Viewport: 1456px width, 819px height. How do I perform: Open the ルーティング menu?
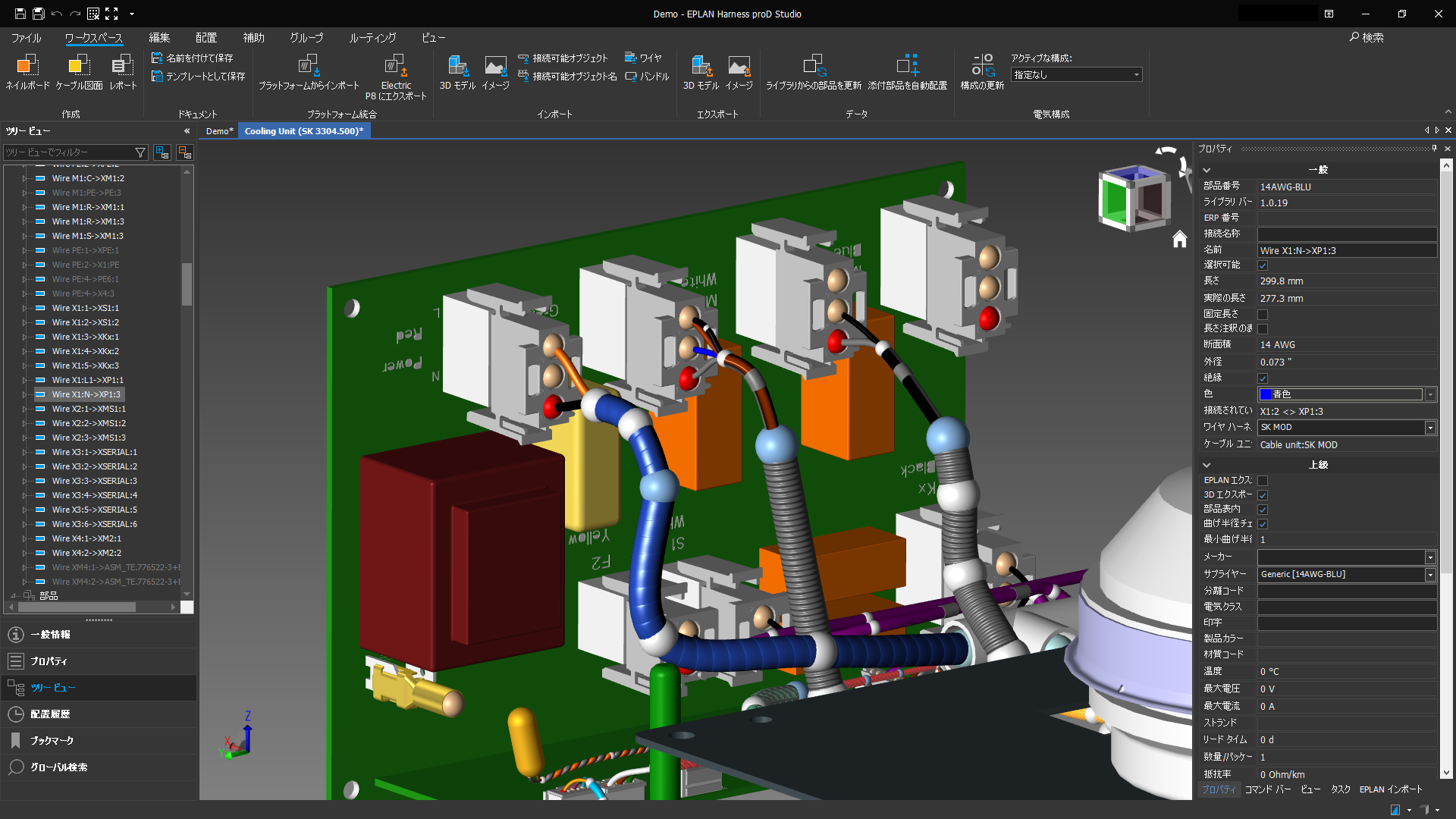pyautogui.click(x=372, y=37)
